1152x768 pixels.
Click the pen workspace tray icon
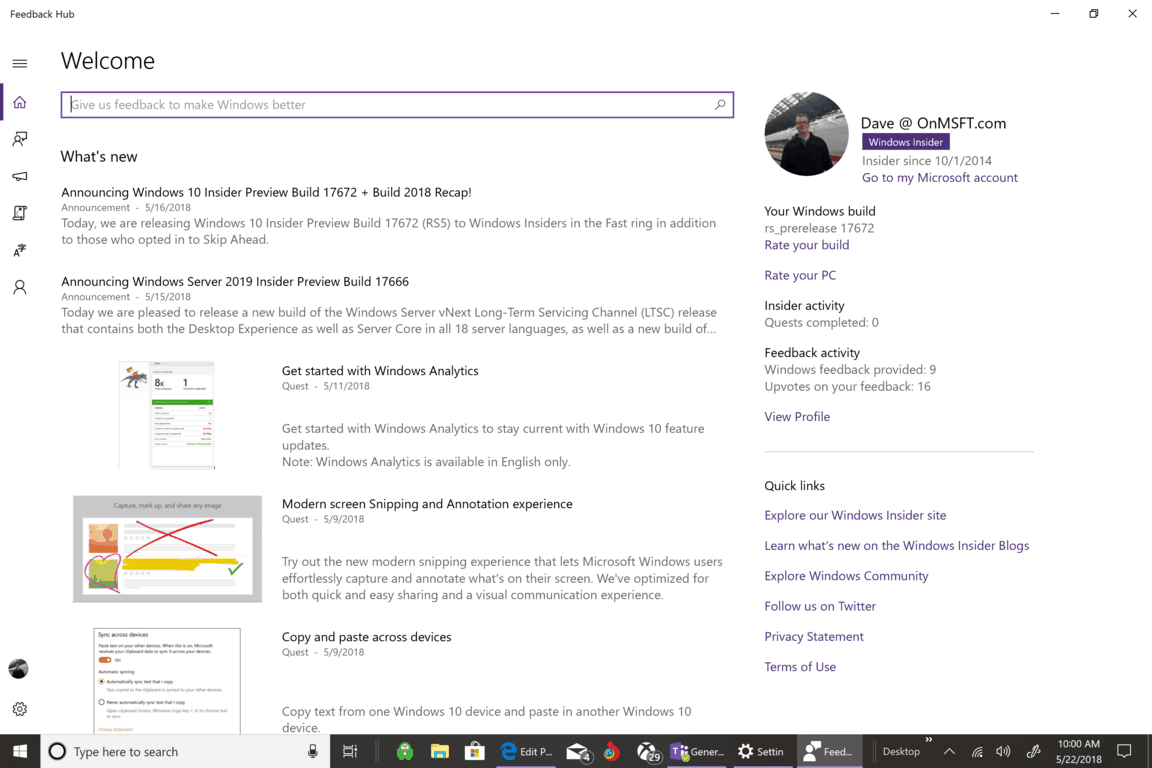[1034, 751]
